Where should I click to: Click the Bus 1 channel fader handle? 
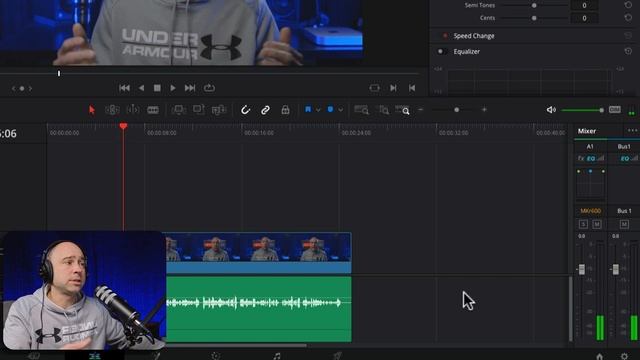(616, 269)
